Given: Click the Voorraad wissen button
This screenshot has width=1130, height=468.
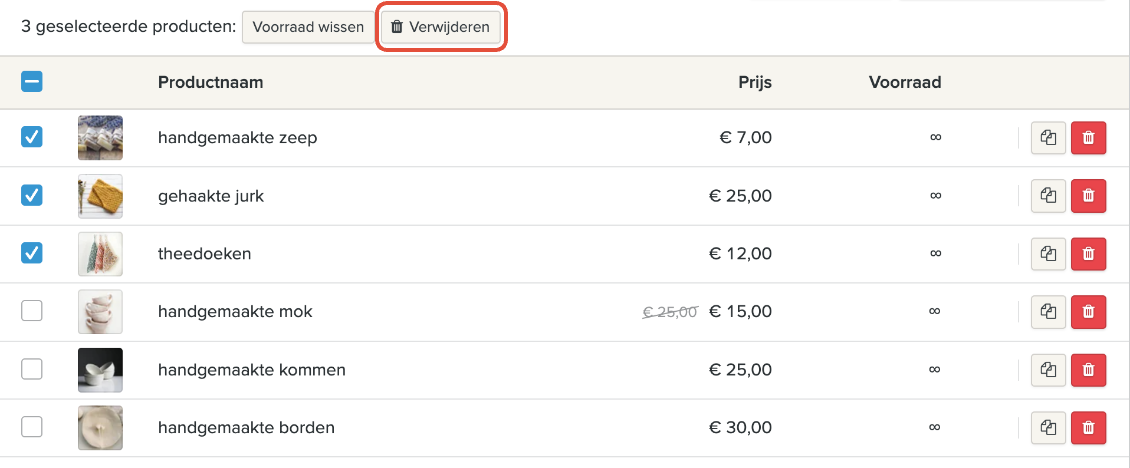Looking at the screenshot, I should click(308, 28).
